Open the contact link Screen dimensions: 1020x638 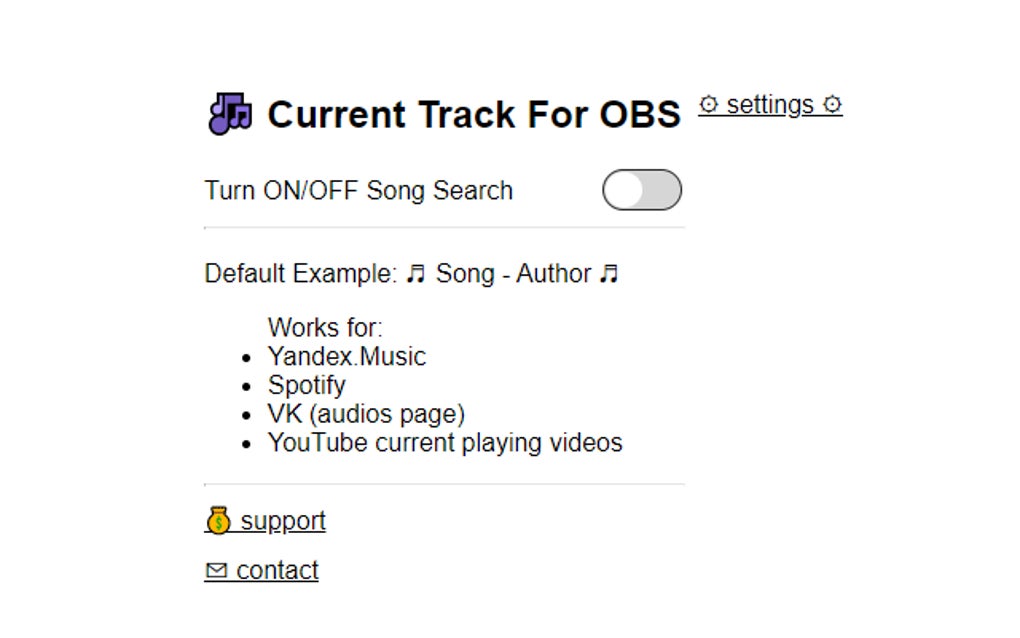click(277, 570)
